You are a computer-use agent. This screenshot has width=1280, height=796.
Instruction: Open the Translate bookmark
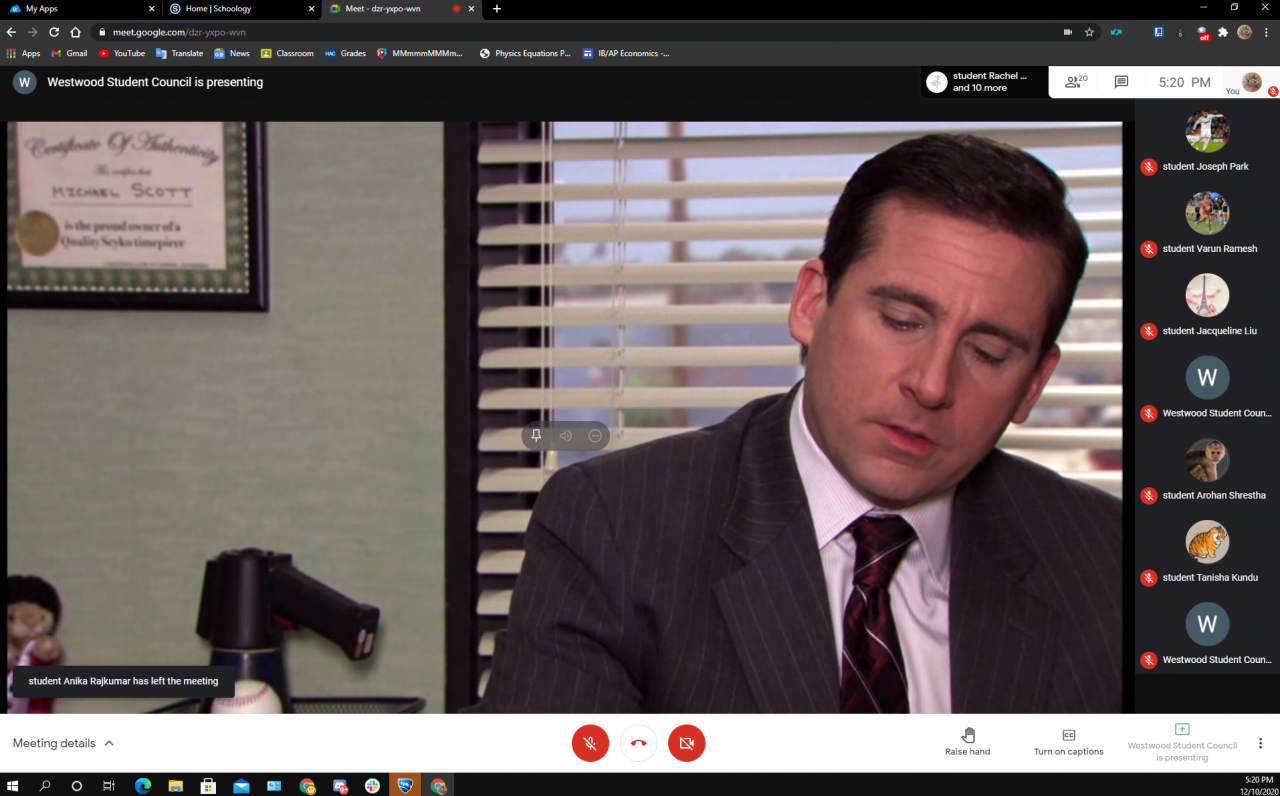point(180,53)
